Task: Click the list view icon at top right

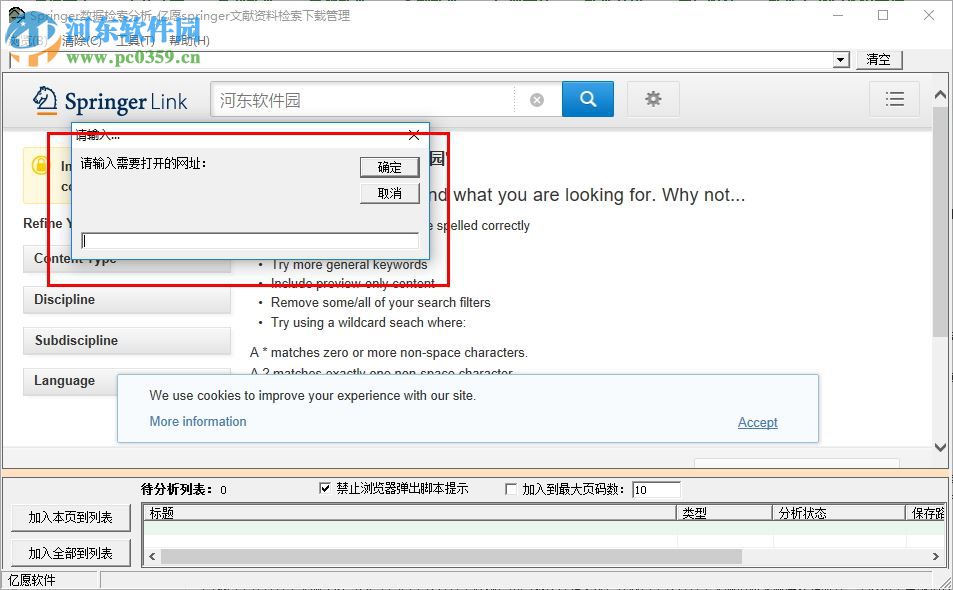Action: tap(895, 99)
